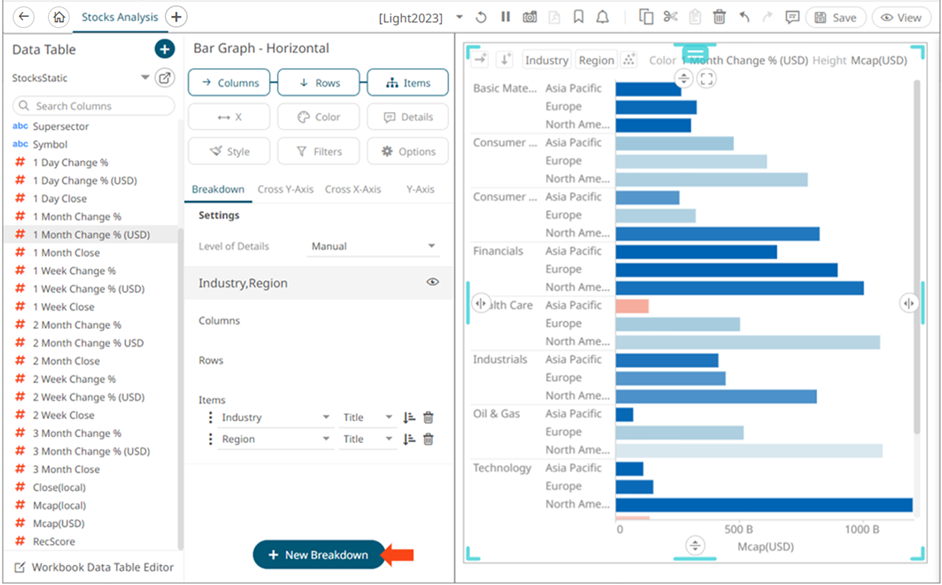
Task: Open the alerts bell icon
Action: (x=602, y=17)
